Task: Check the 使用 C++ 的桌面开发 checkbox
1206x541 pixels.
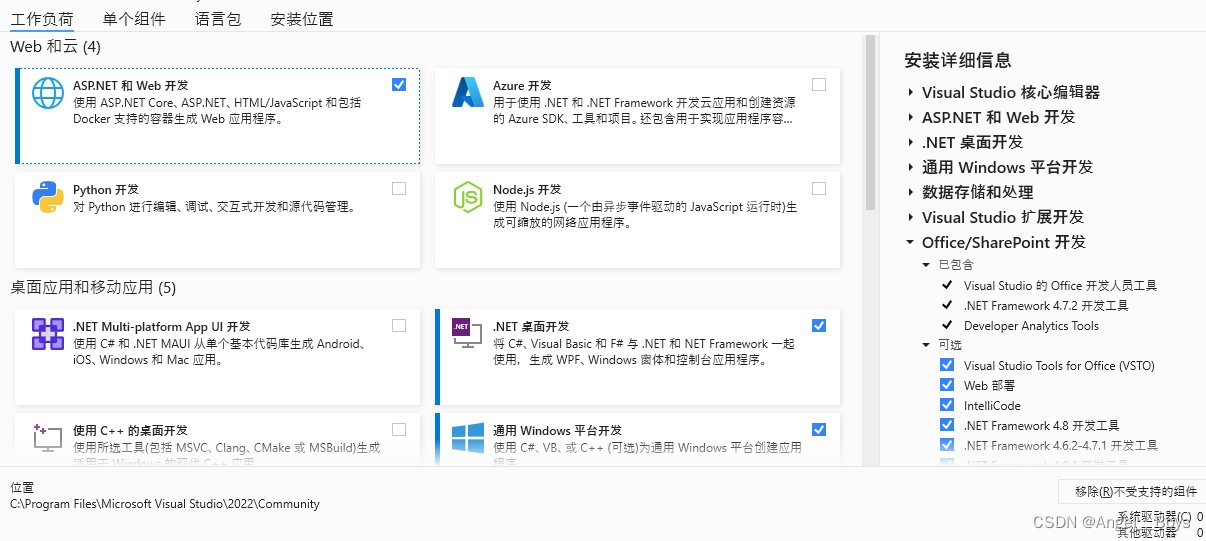Action: (x=399, y=429)
